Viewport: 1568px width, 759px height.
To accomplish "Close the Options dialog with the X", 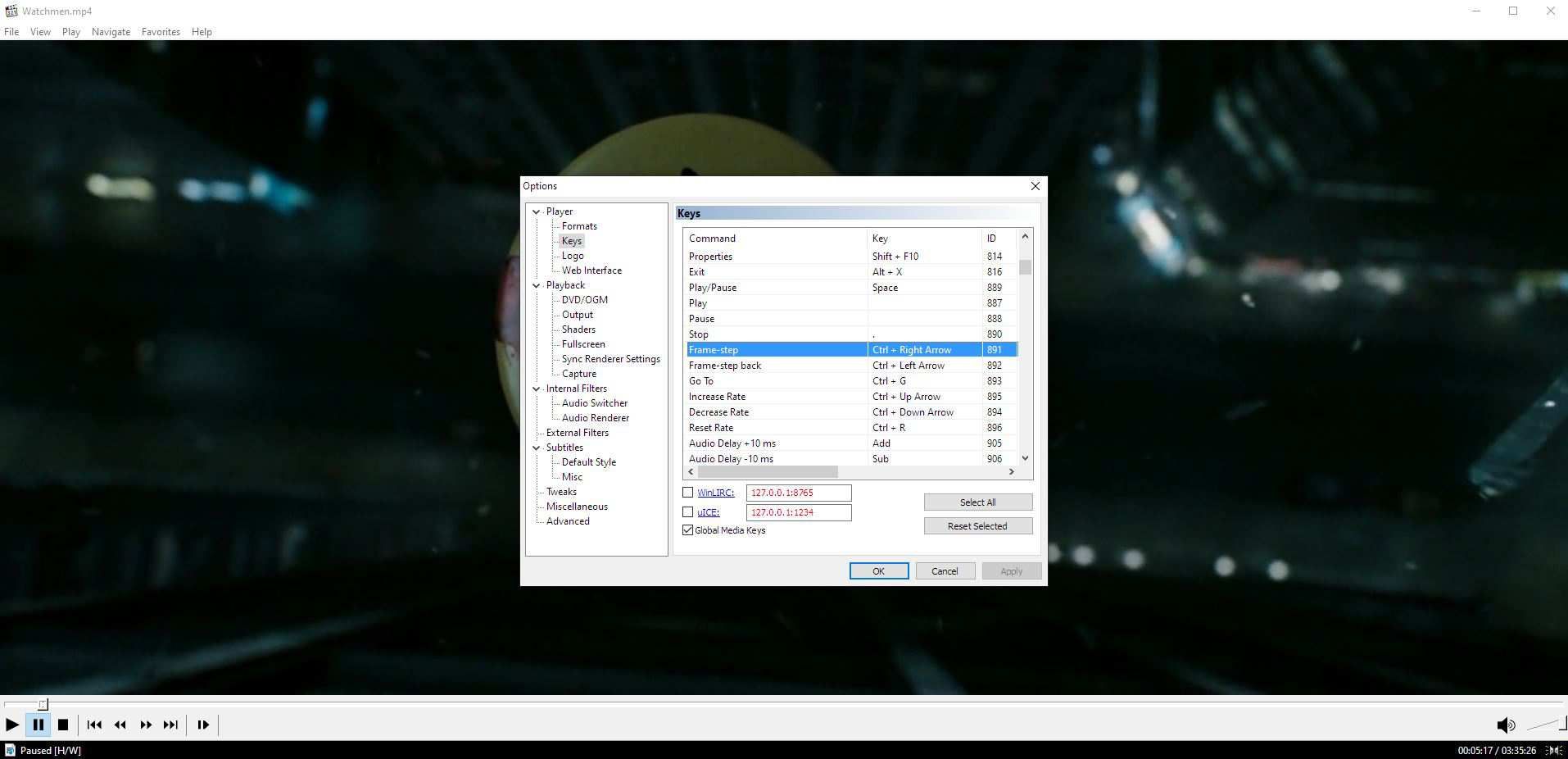I will point(1036,186).
